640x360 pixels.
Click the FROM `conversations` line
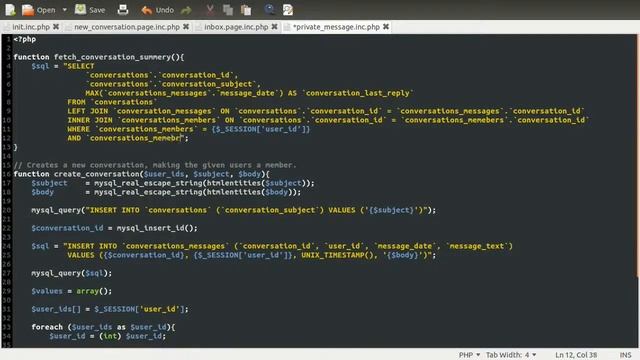coord(112,102)
